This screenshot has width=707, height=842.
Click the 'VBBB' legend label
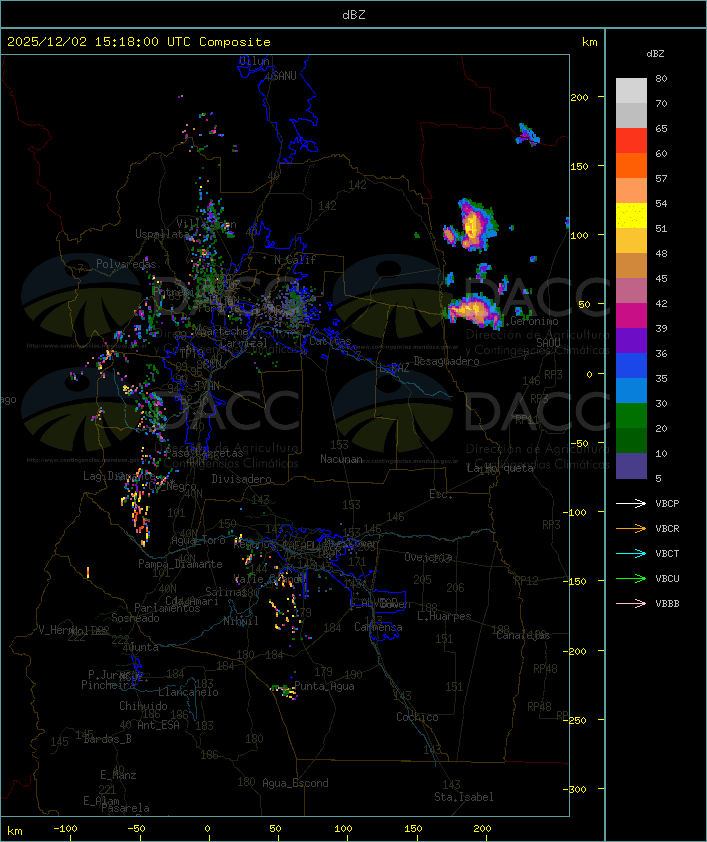[x=667, y=603]
